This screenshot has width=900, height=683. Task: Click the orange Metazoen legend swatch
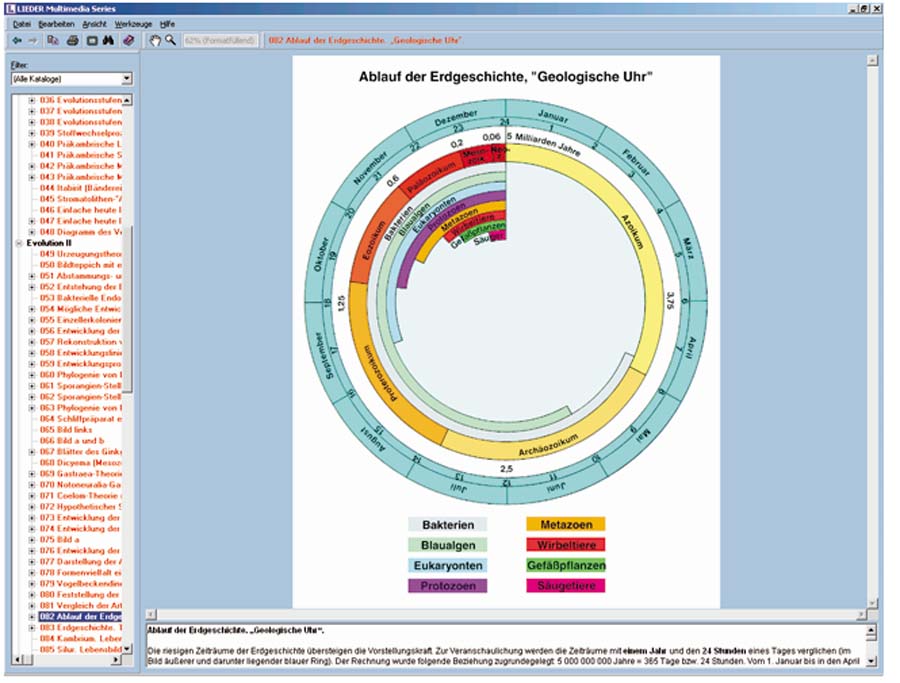(x=566, y=524)
